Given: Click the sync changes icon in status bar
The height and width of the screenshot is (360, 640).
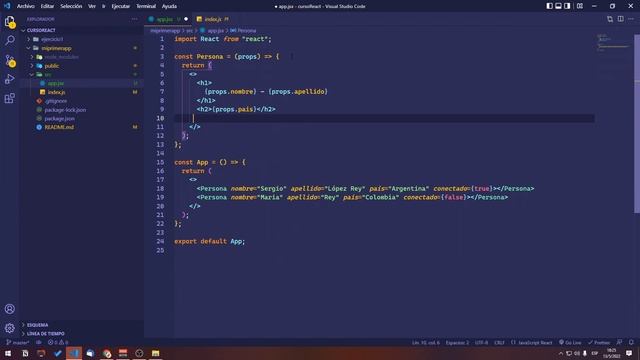Looking at the screenshot, I should coord(39,342).
